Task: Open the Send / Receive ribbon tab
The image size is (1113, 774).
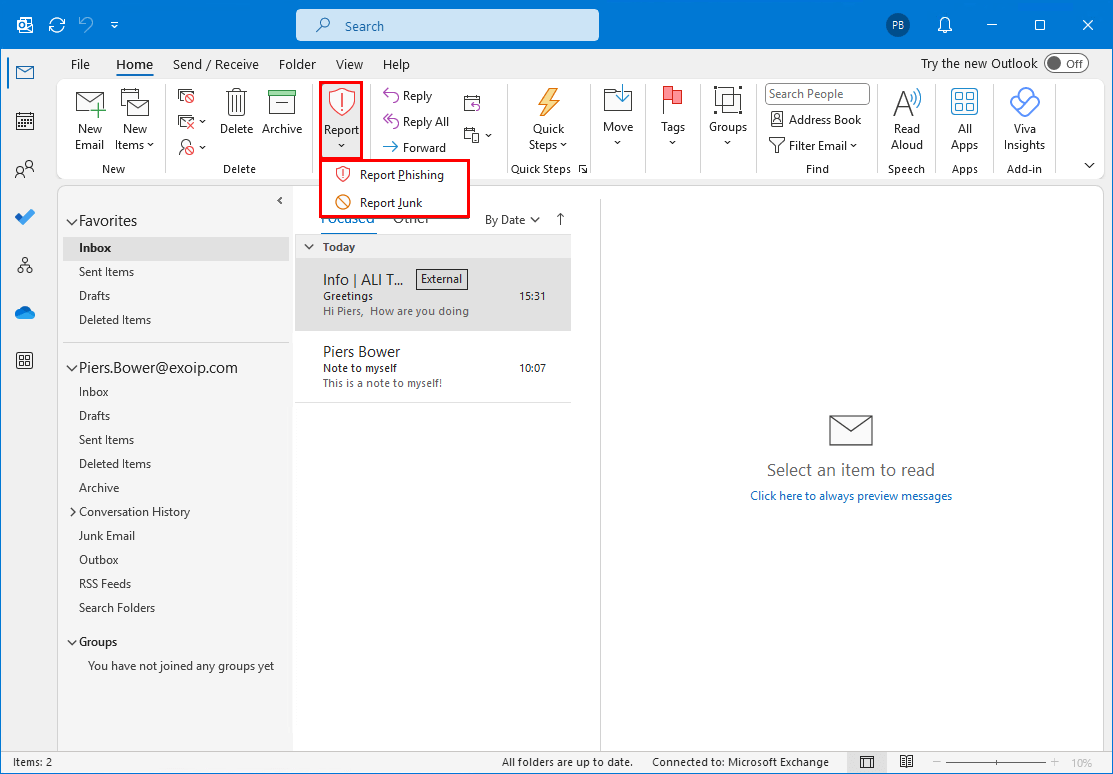Action: (215, 65)
